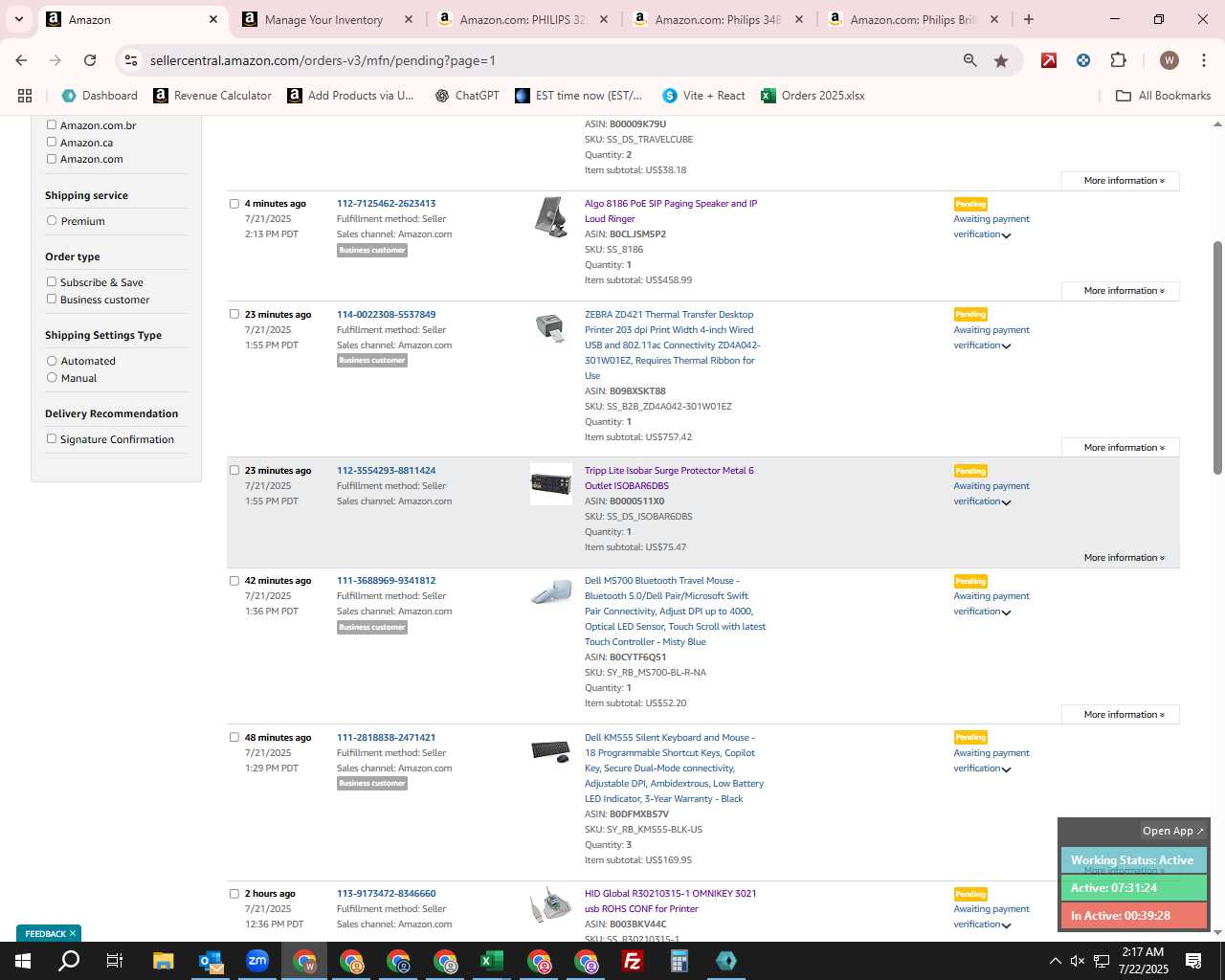The width and height of the screenshot is (1225, 980).
Task: Open Windows taskbar search
Action: click(x=69, y=961)
